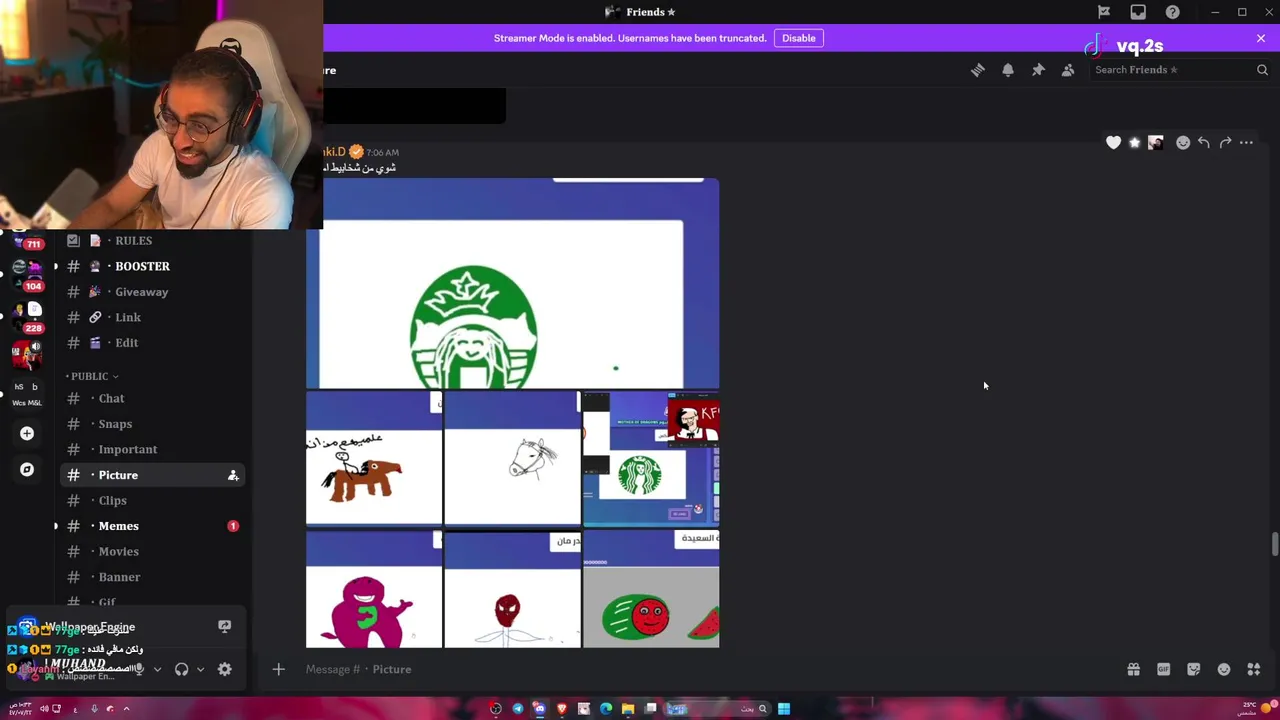Open the emoji picker in message bar
Screen dimensions: 1280x720
(x=1224, y=669)
